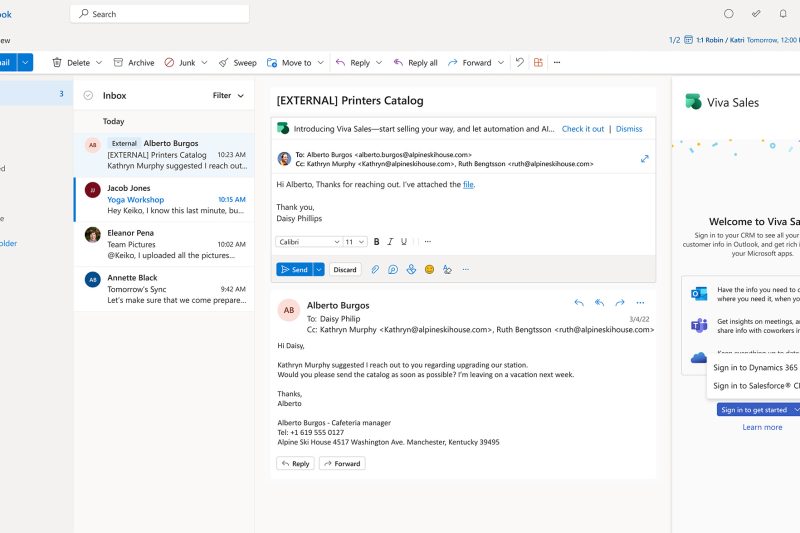Viewport: 800px width, 533px height.
Task: Open the Eleanor Pena Team Pictures email
Action: tap(164, 244)
